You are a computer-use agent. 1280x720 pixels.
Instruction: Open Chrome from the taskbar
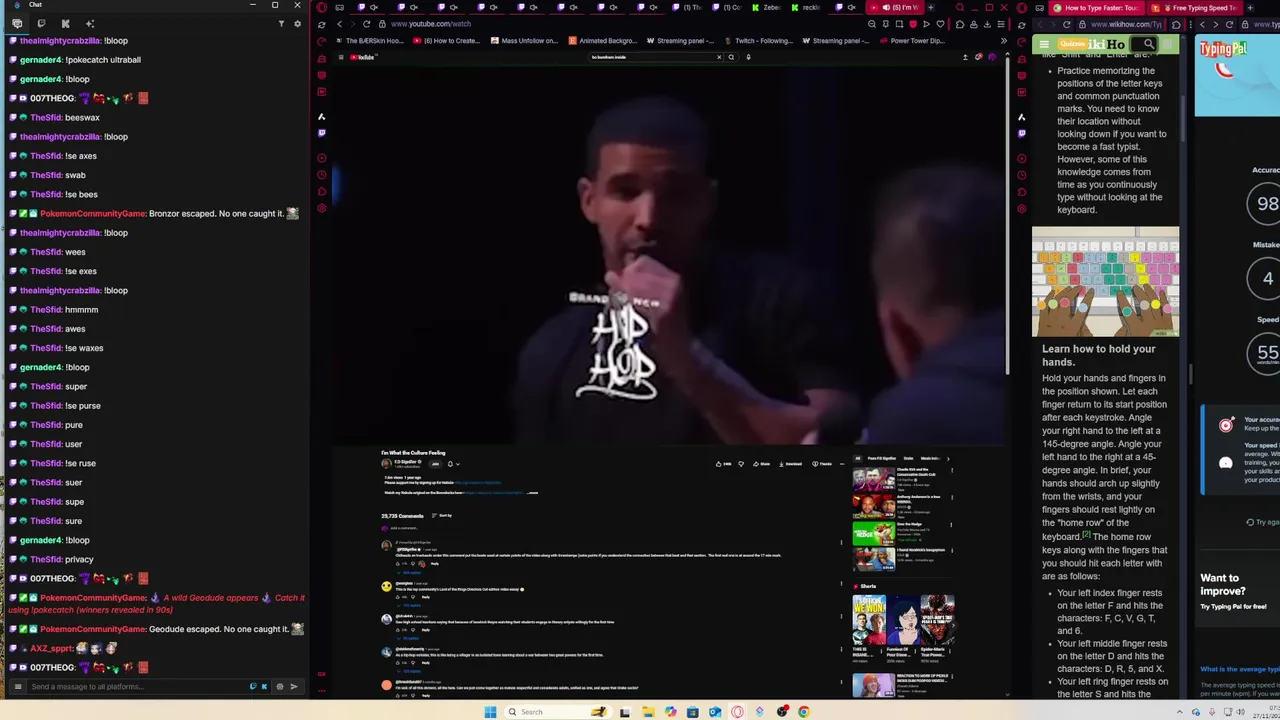(x=803, y=712)
